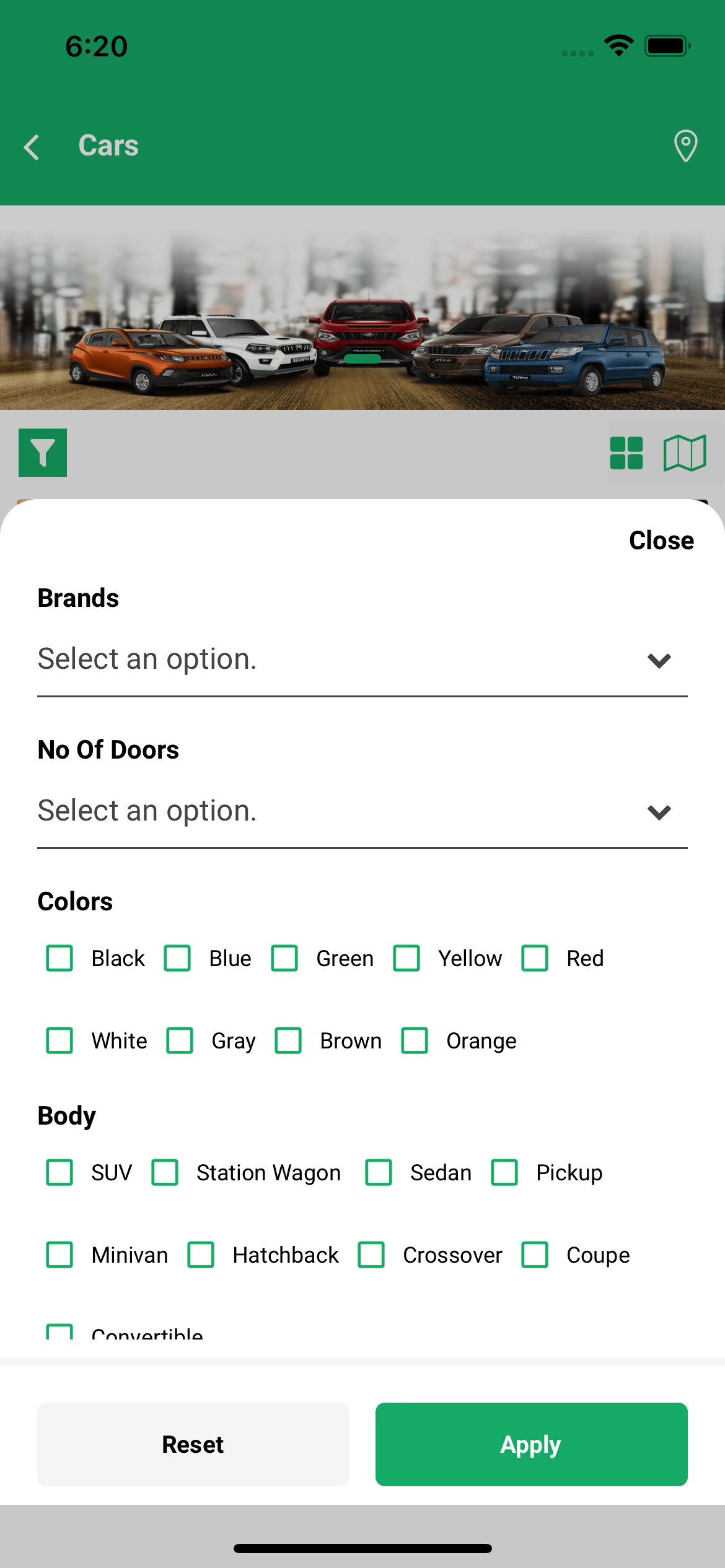Tap the Wi-Fi status icon

coord(618,46)
